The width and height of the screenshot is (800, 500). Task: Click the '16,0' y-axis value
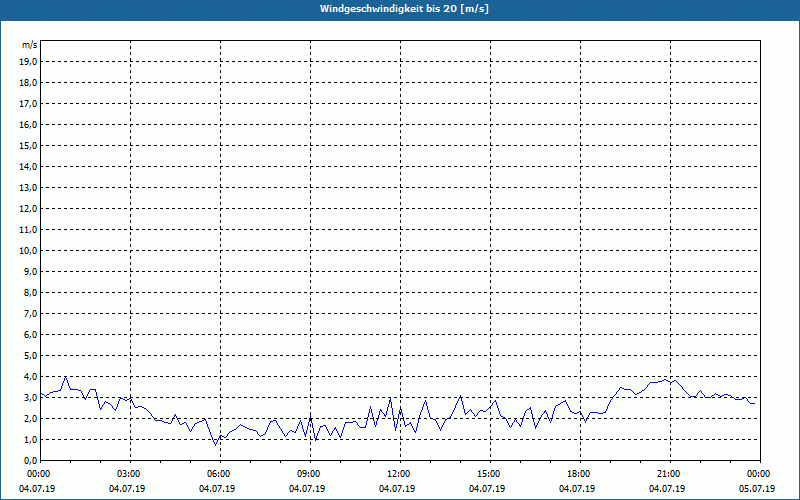click(x=28, y=124)
